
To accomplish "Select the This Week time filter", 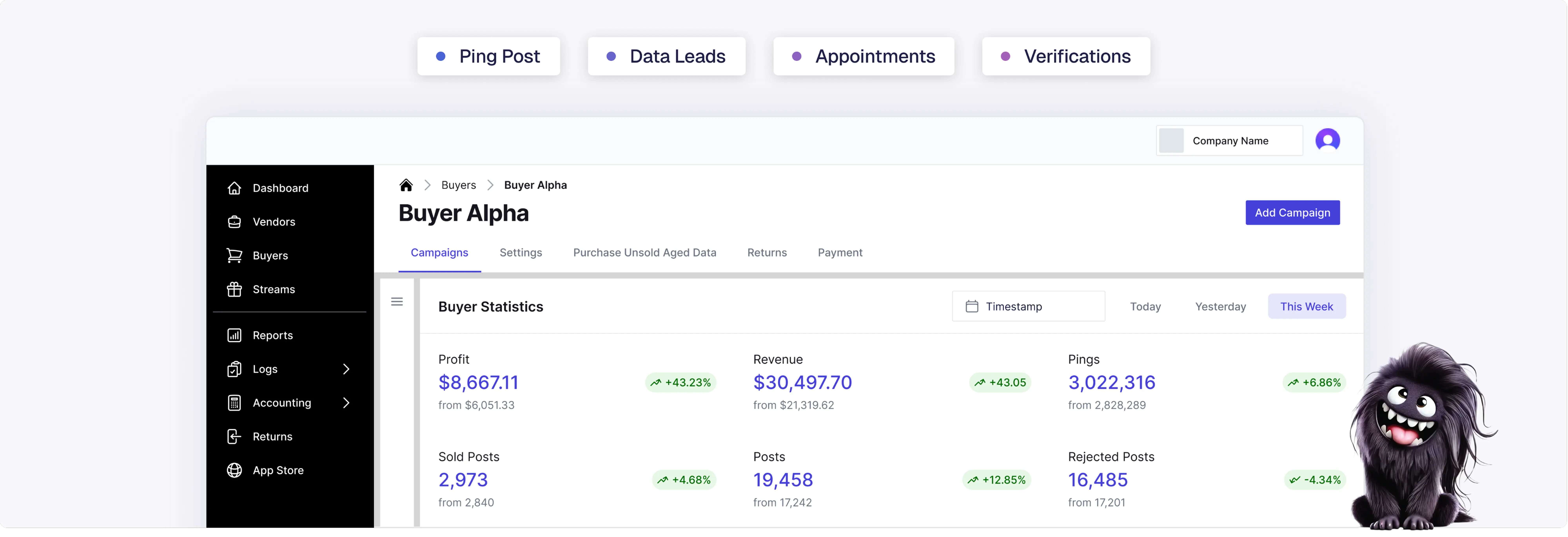I will point(1306,306).
